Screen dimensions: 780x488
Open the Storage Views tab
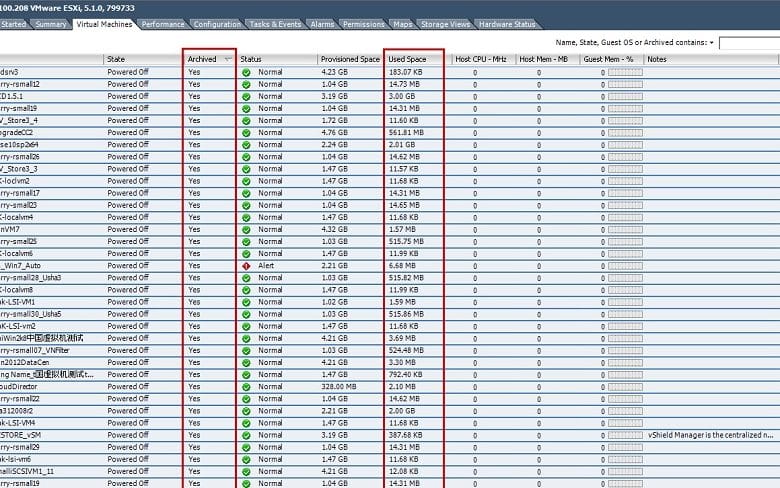pos(445,24)
